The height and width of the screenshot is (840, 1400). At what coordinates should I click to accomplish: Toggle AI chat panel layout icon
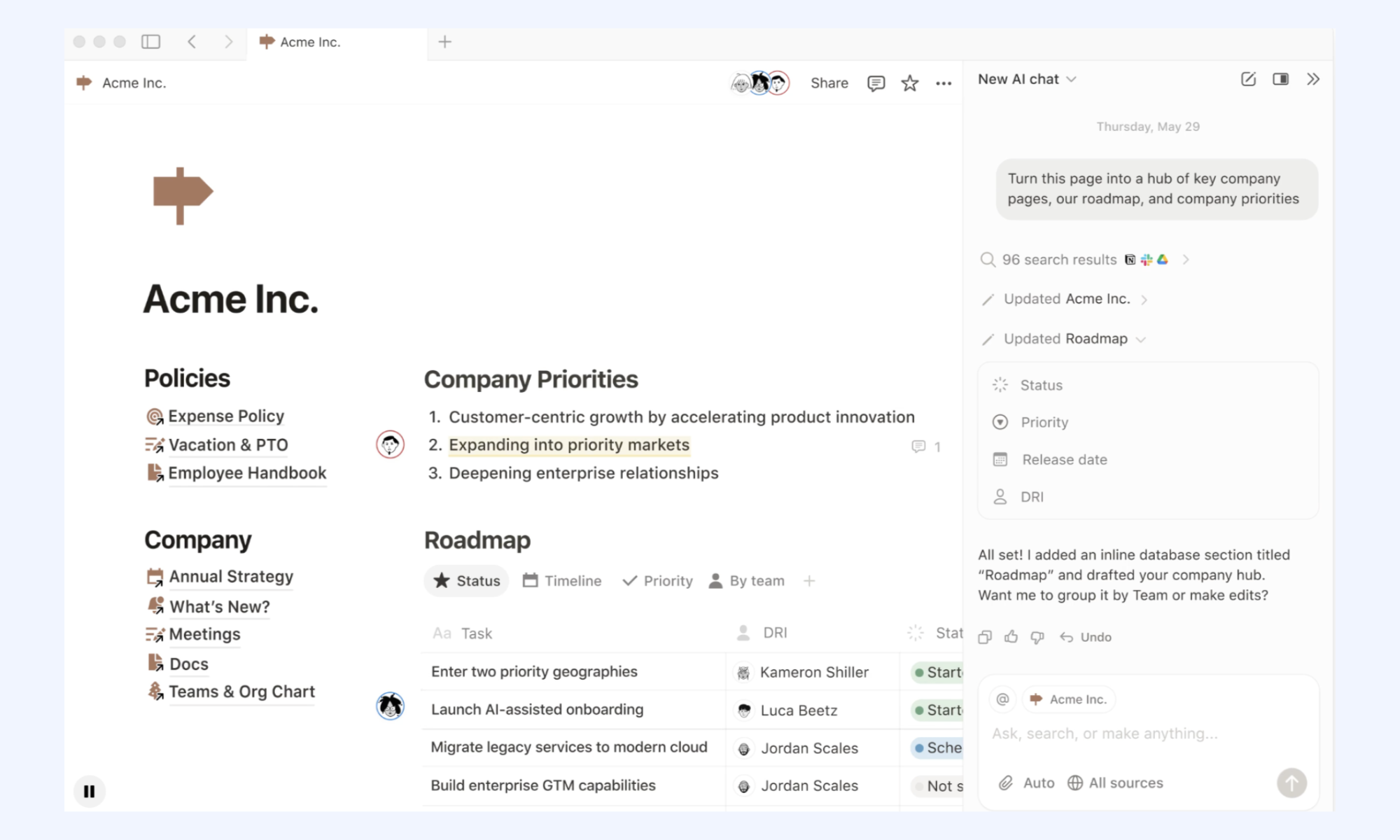[x=1280, y=79]
